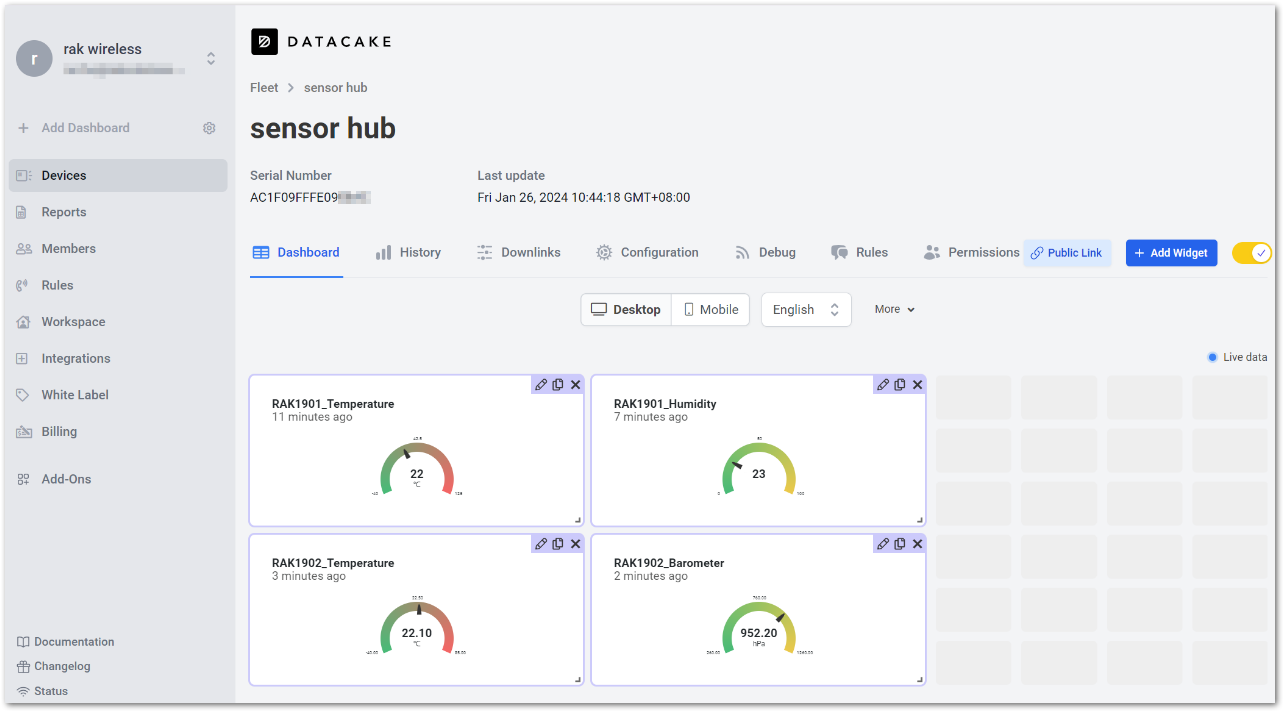Click the serial number AC1F09FFFE09 value
Image resolution: width=1284 pixels, height=712 pixels.
click(x=310, y=198)
